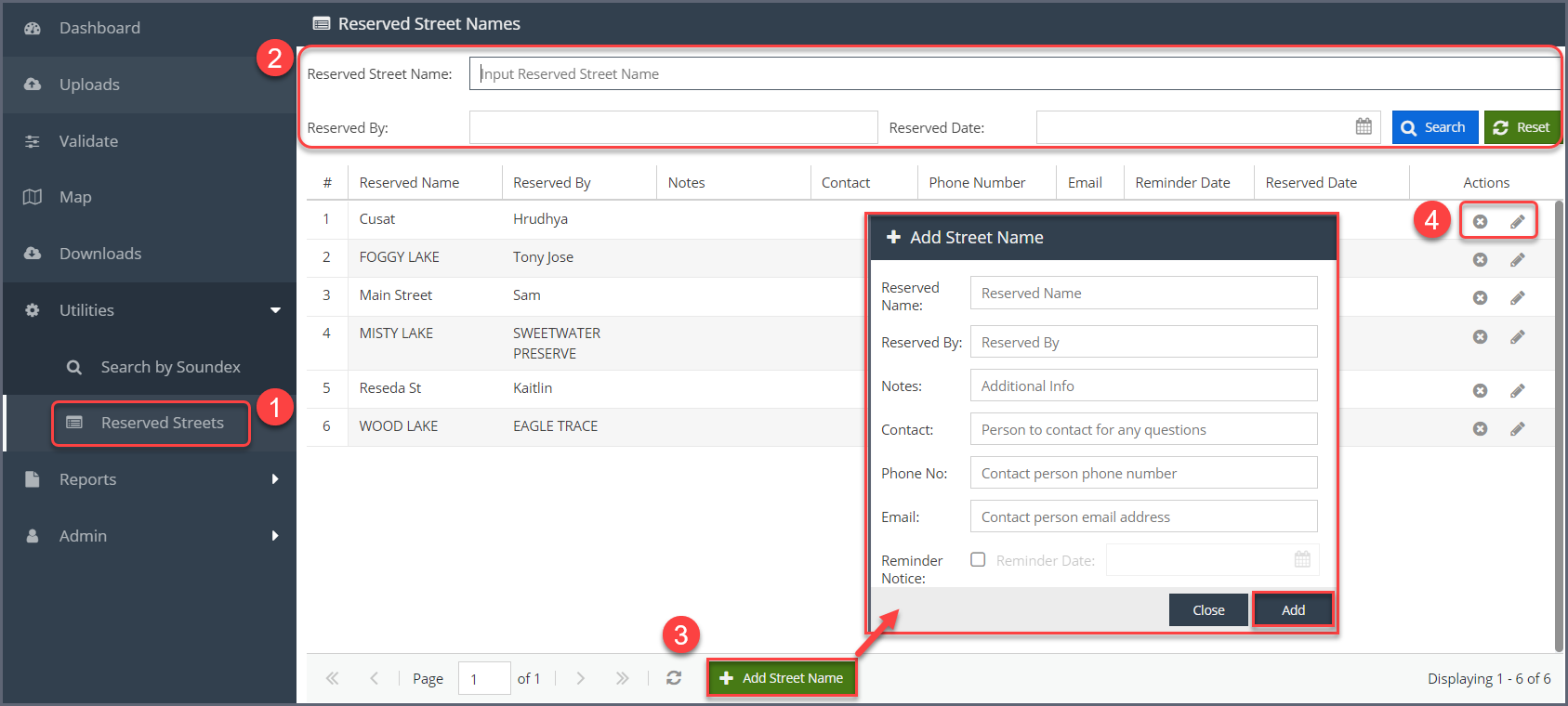Image resolution: width=1568 pixels, height=706 pixels.
Task: Delete the MISTY LAKE row
Action: coord(1480,337)
